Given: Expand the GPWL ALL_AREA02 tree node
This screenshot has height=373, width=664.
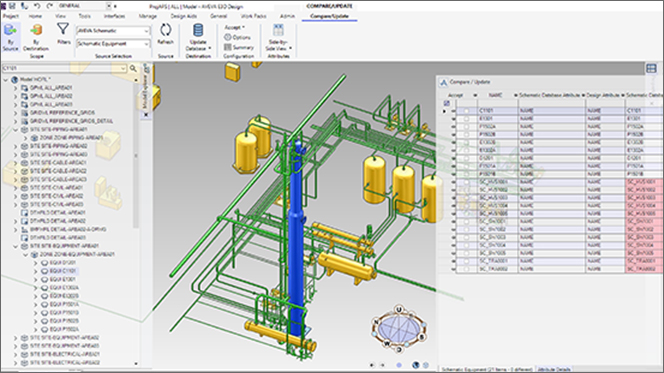Looking at the screenshot, I should [x=16, y=96].
